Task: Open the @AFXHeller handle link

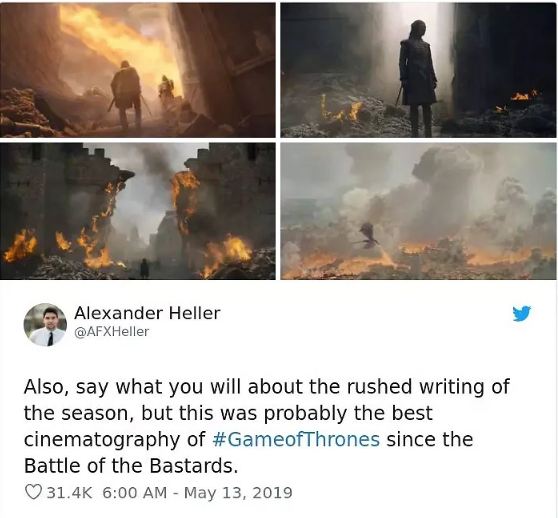Action: click(111, 332)
